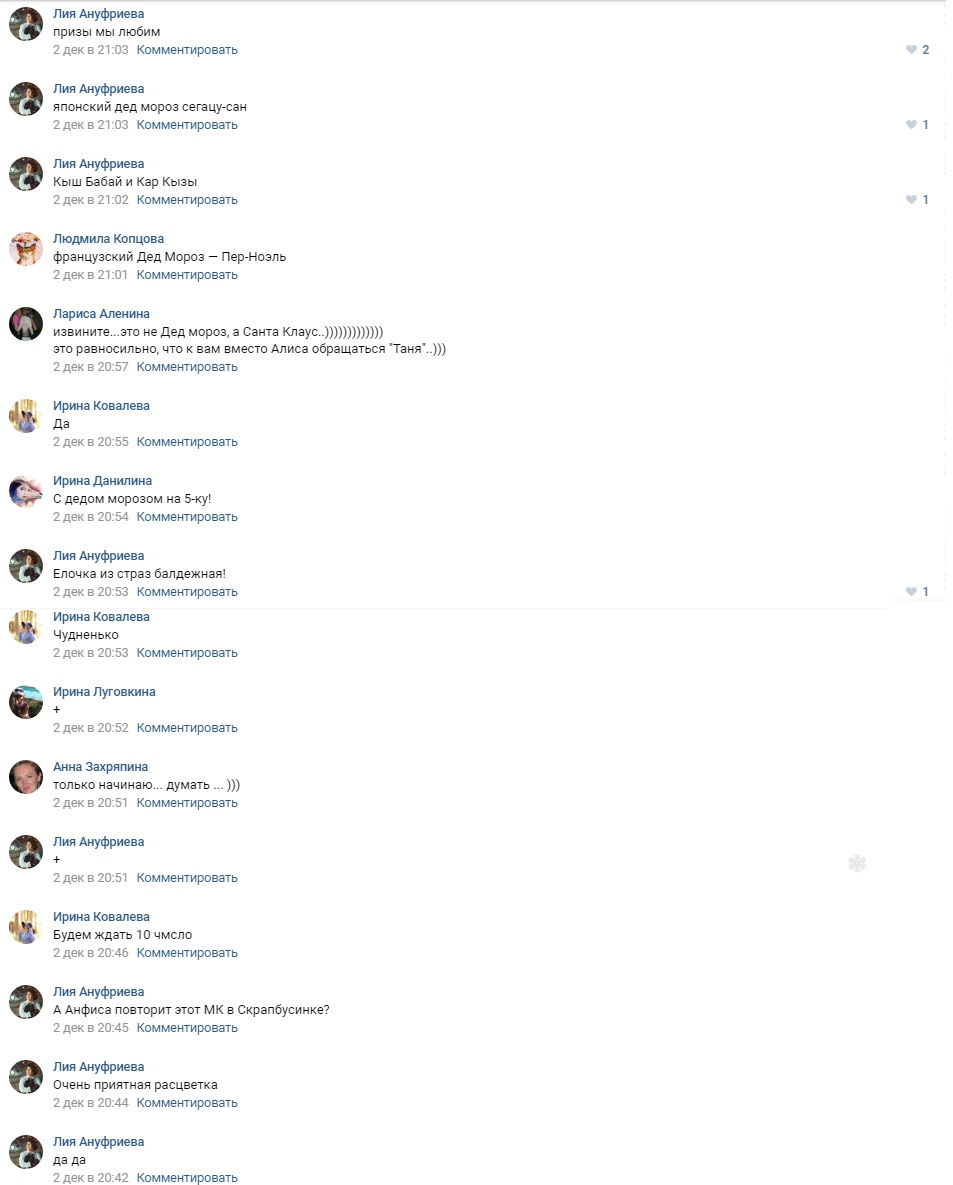The width and height of the screenshot is (953, 1185).
Task: Like the "Кыш Бабай и Кар Кызы" comment
Action: 911,200
